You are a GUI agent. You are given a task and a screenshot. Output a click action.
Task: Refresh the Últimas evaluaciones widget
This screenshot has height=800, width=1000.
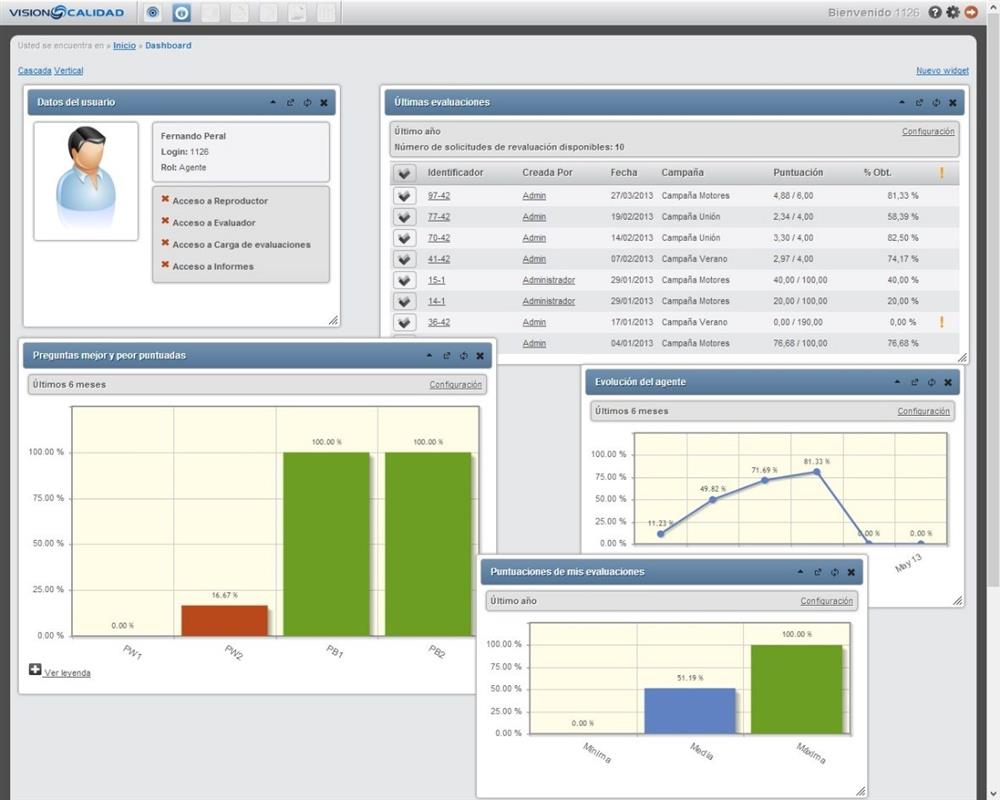[x=936, y=102]
